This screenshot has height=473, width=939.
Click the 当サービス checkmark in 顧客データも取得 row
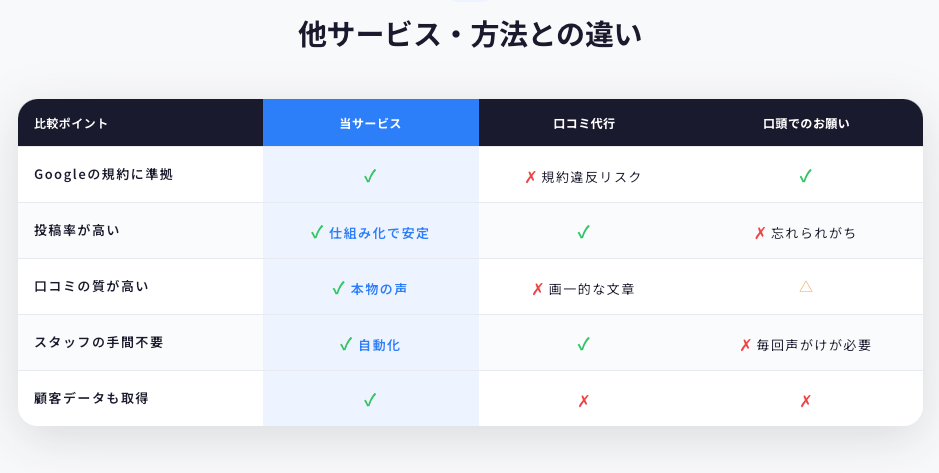click(x=370, y=400)
